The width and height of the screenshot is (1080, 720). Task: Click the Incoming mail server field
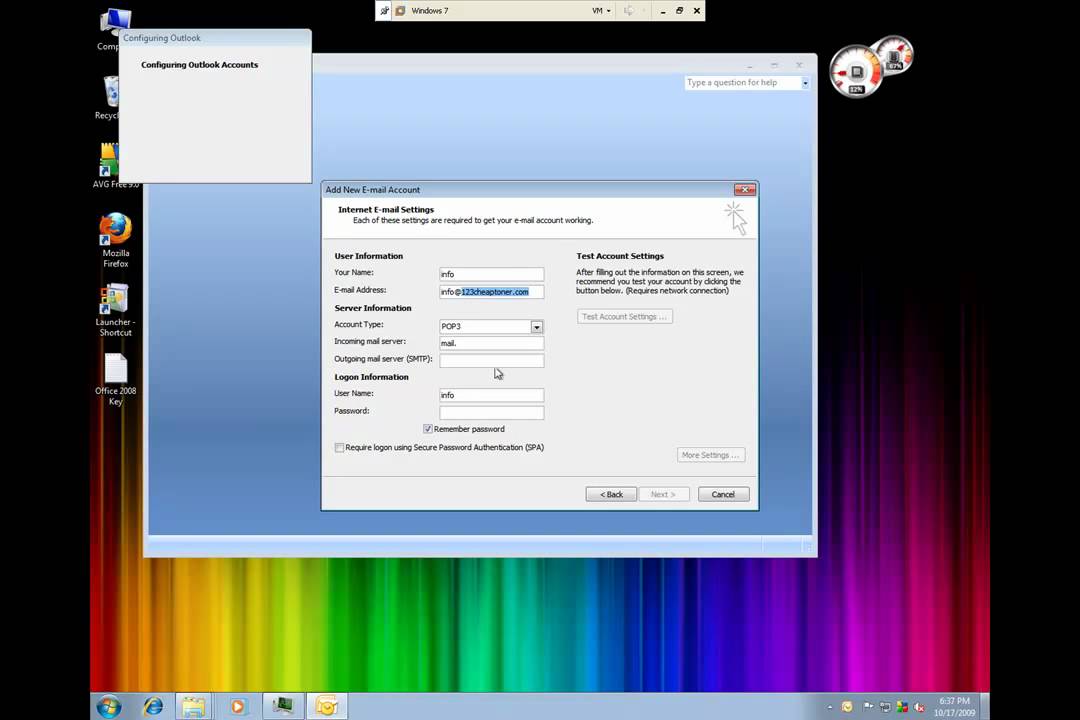point(492,343)
